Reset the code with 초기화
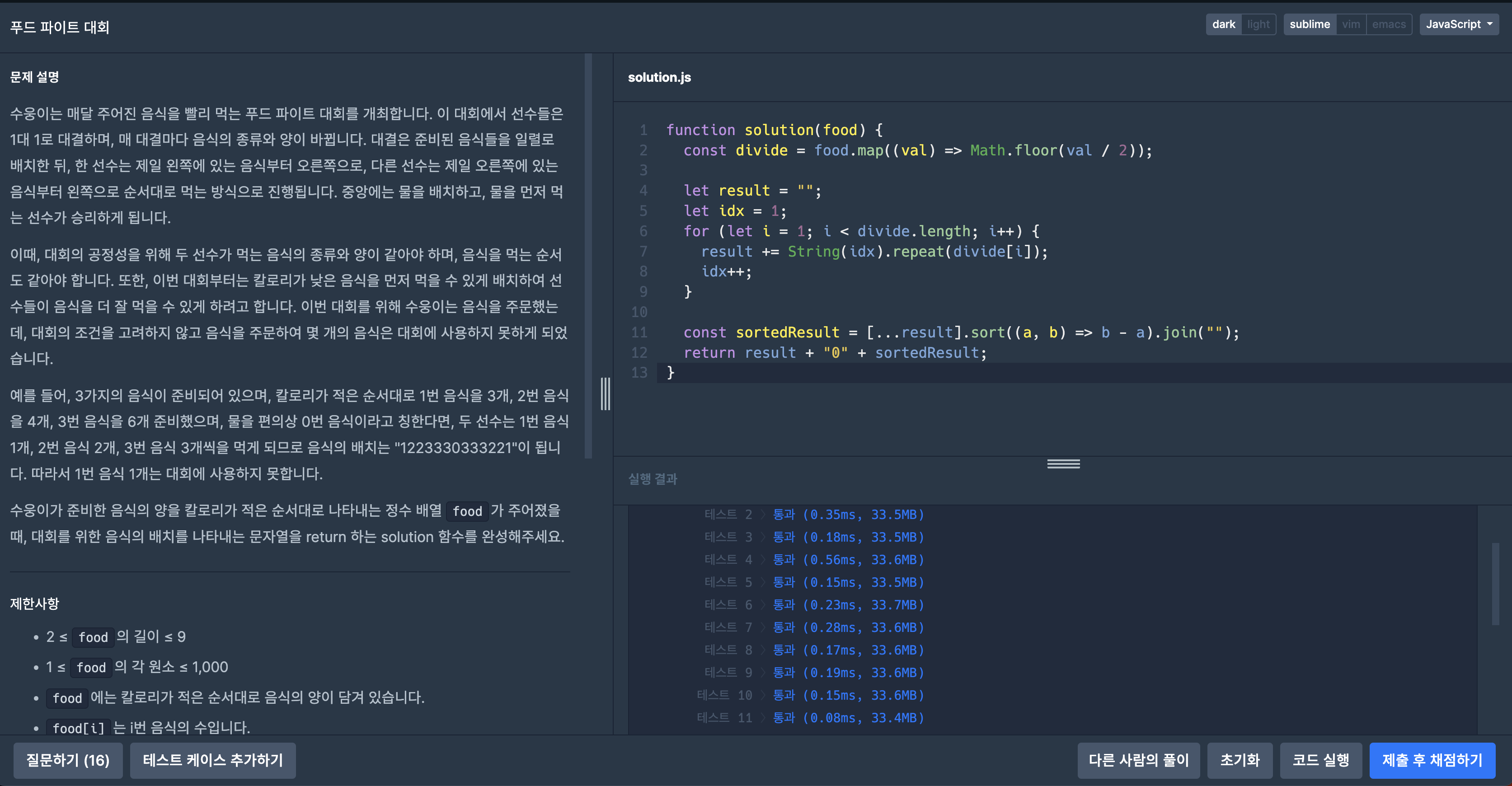This screenshot has width=1512, height=786. pyautogui.click(x=1240, y=760)
